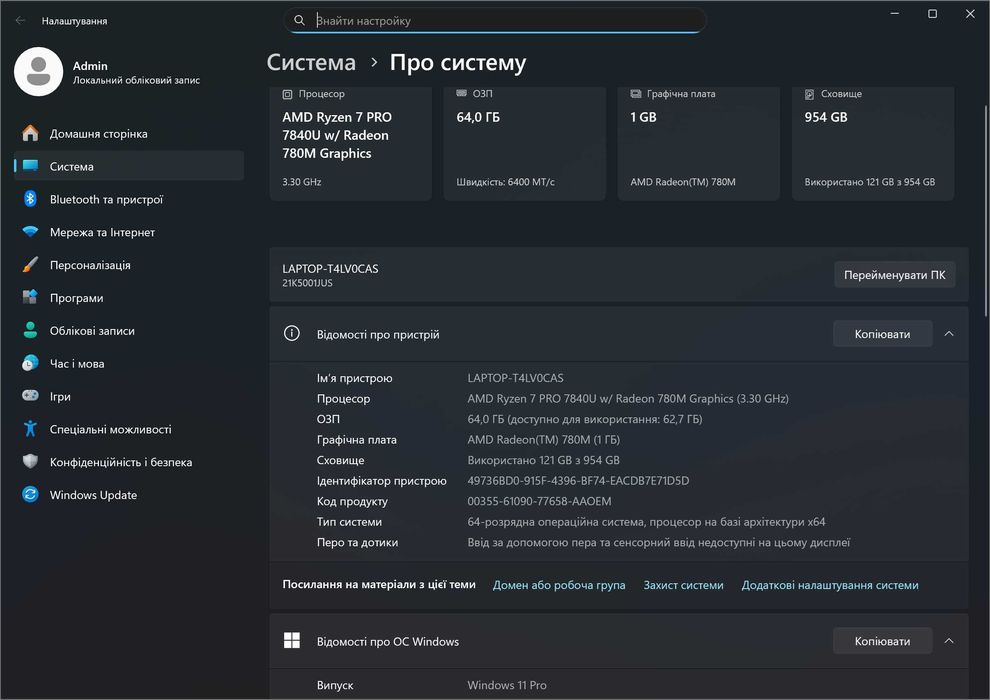
Task: Click the Windows logo beside Відомості про ОС Windows
Action: tap(292, 641)
